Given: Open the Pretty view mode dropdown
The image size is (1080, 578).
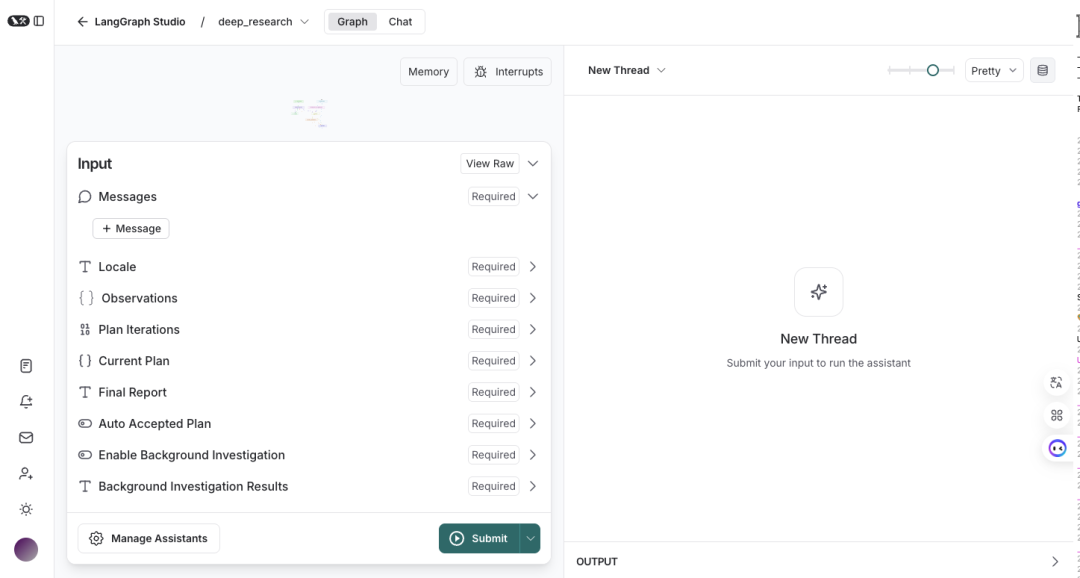Looking at the screenshot, I should [994, 70].
